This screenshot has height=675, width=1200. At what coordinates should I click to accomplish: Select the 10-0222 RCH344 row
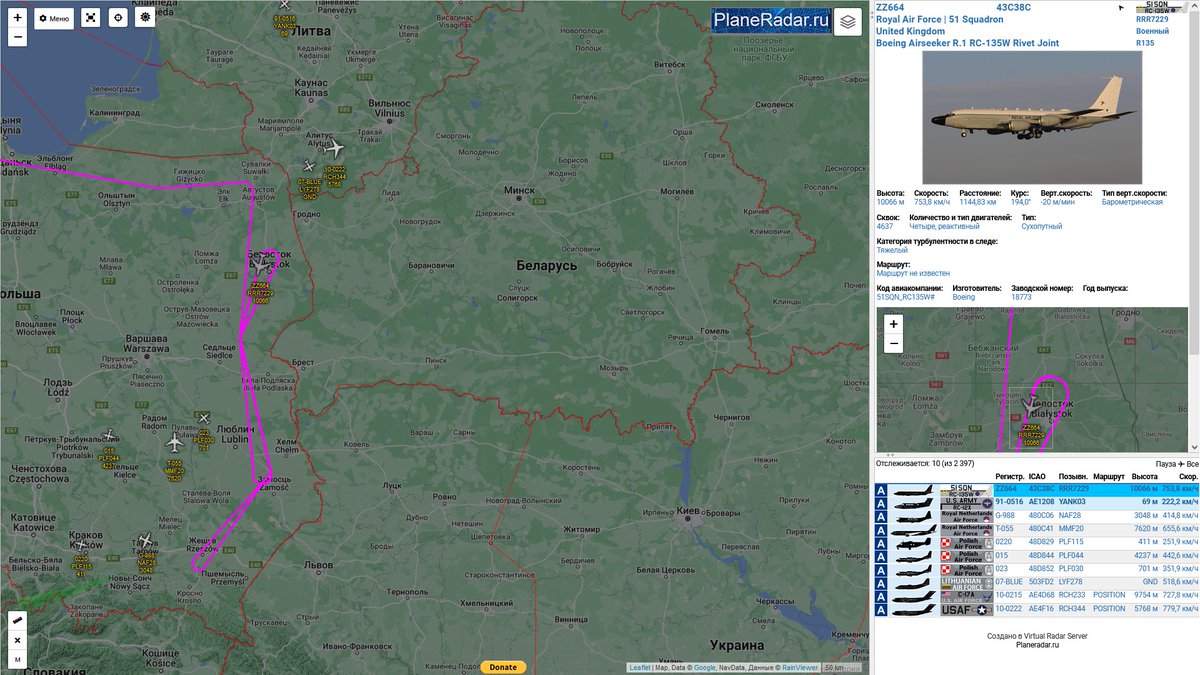(x=1037, y=608)
